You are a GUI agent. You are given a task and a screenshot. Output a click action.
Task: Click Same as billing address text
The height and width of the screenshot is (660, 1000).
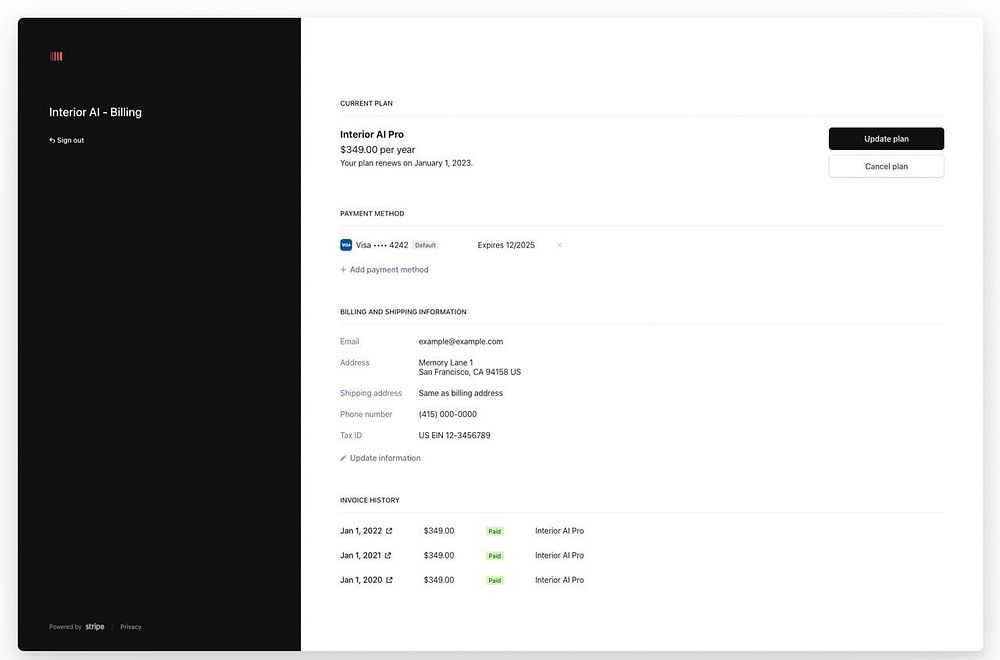point(460,393)
